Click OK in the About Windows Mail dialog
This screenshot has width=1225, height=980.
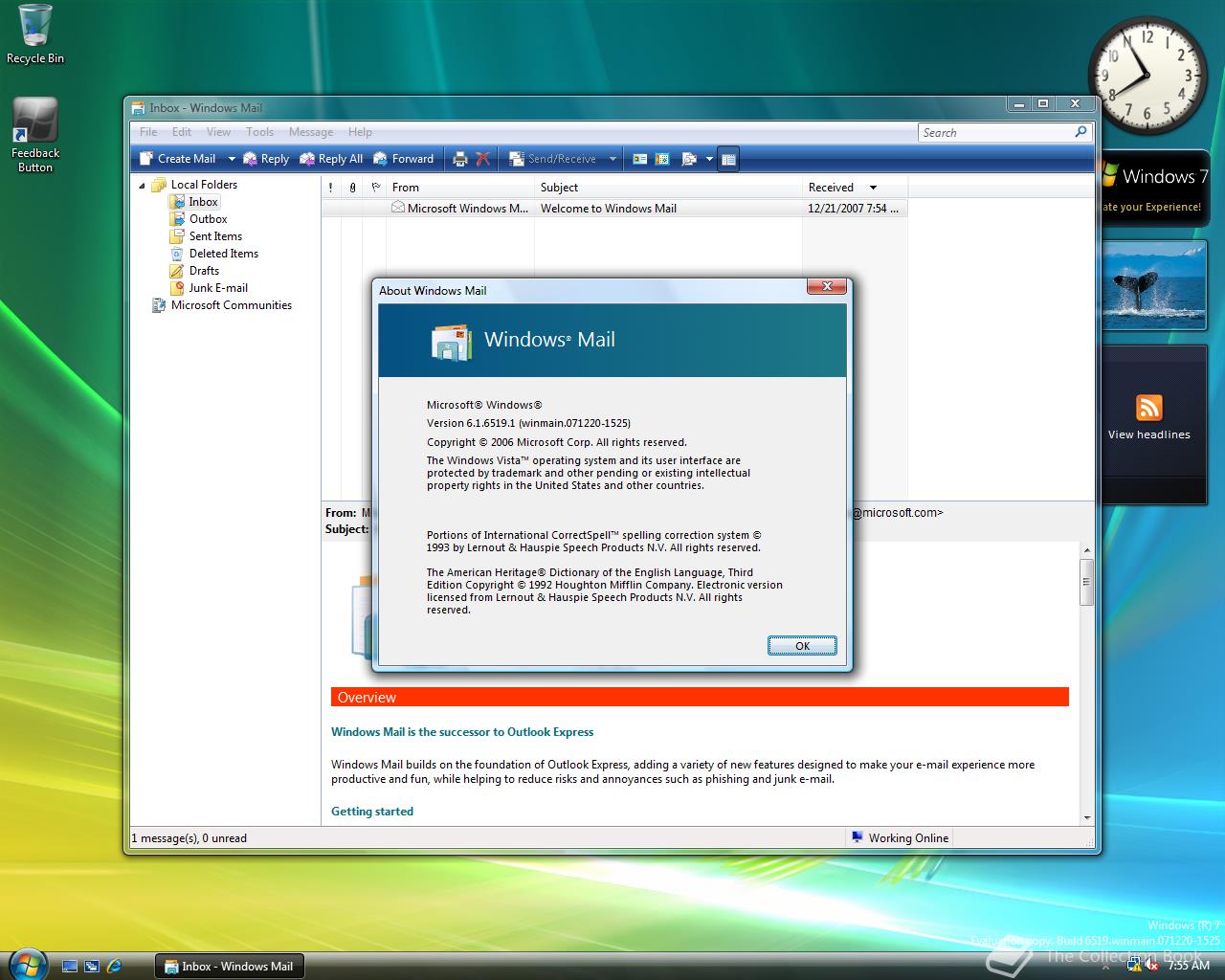click(x=802, y=646)
